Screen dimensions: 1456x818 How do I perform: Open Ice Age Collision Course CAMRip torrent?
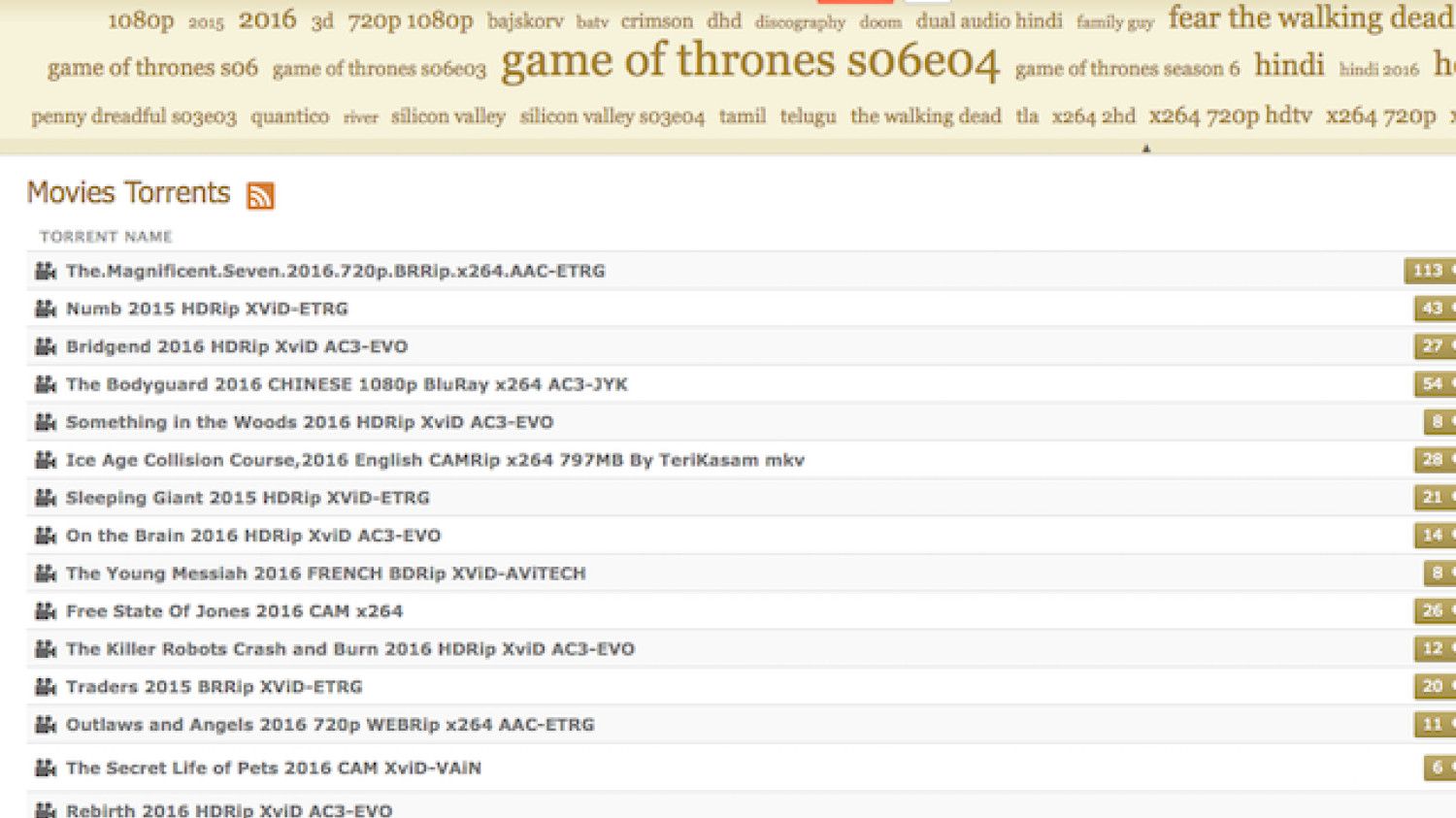(x=435, y=460)
